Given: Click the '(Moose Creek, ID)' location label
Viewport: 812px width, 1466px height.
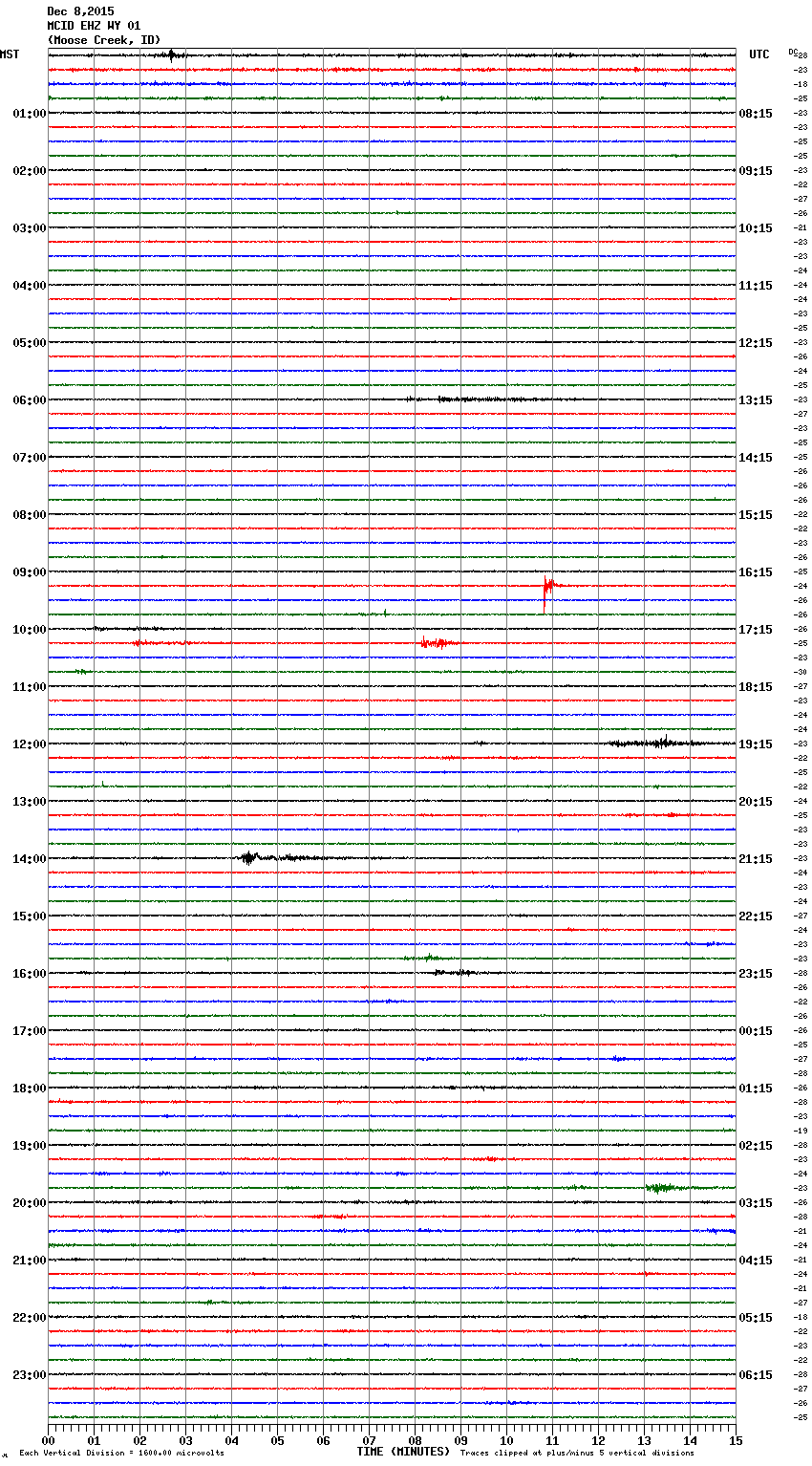Looking at the screenshot, I should point(104,40).
